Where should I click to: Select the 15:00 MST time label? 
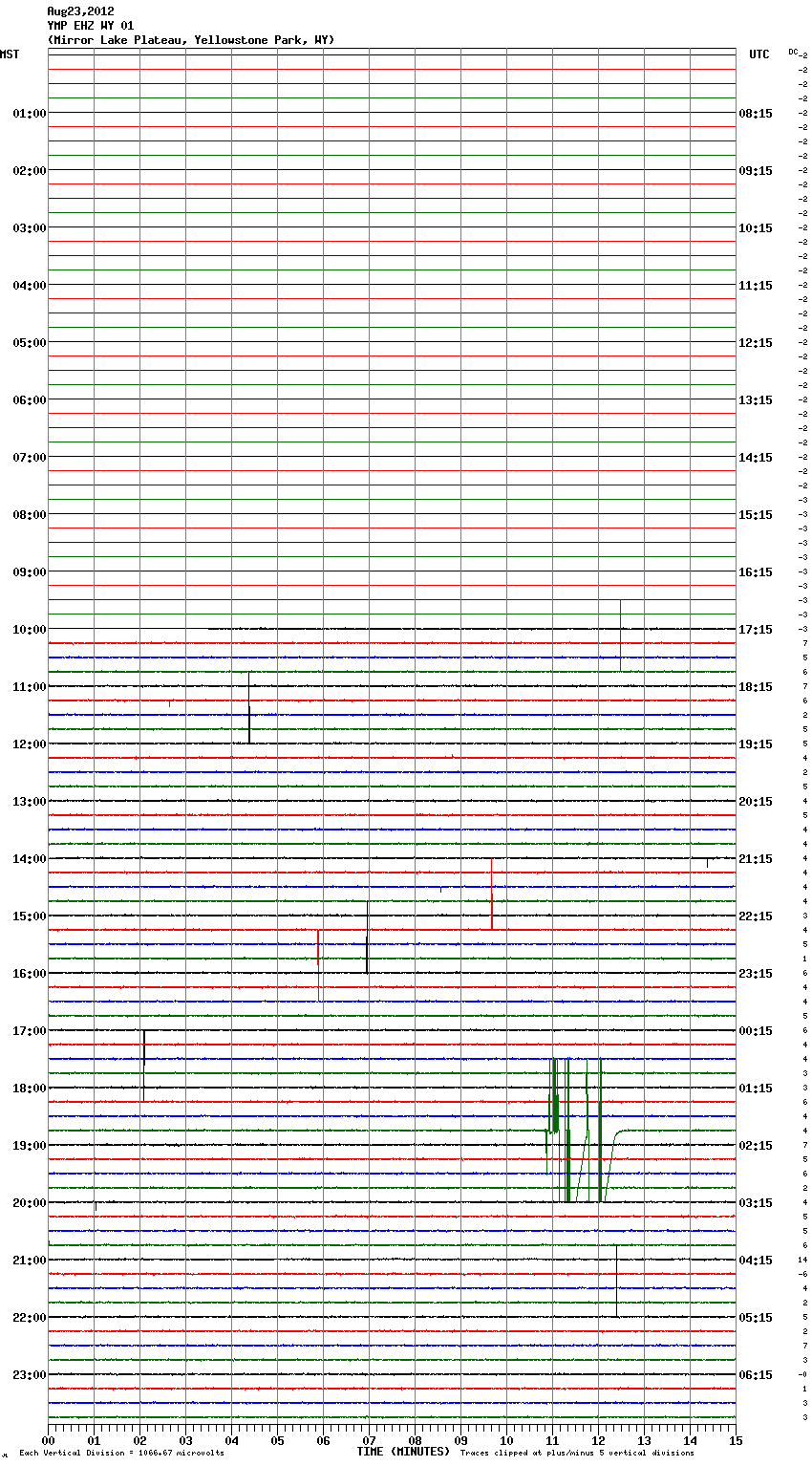[29, 916]
